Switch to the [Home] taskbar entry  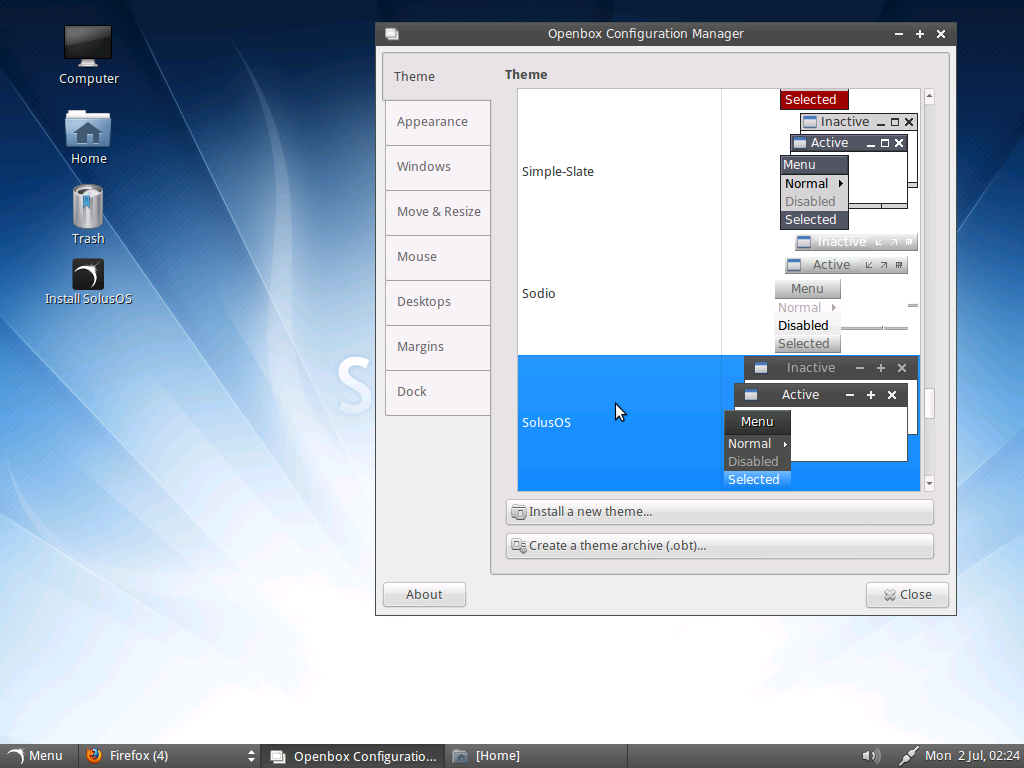pos(536,756)
